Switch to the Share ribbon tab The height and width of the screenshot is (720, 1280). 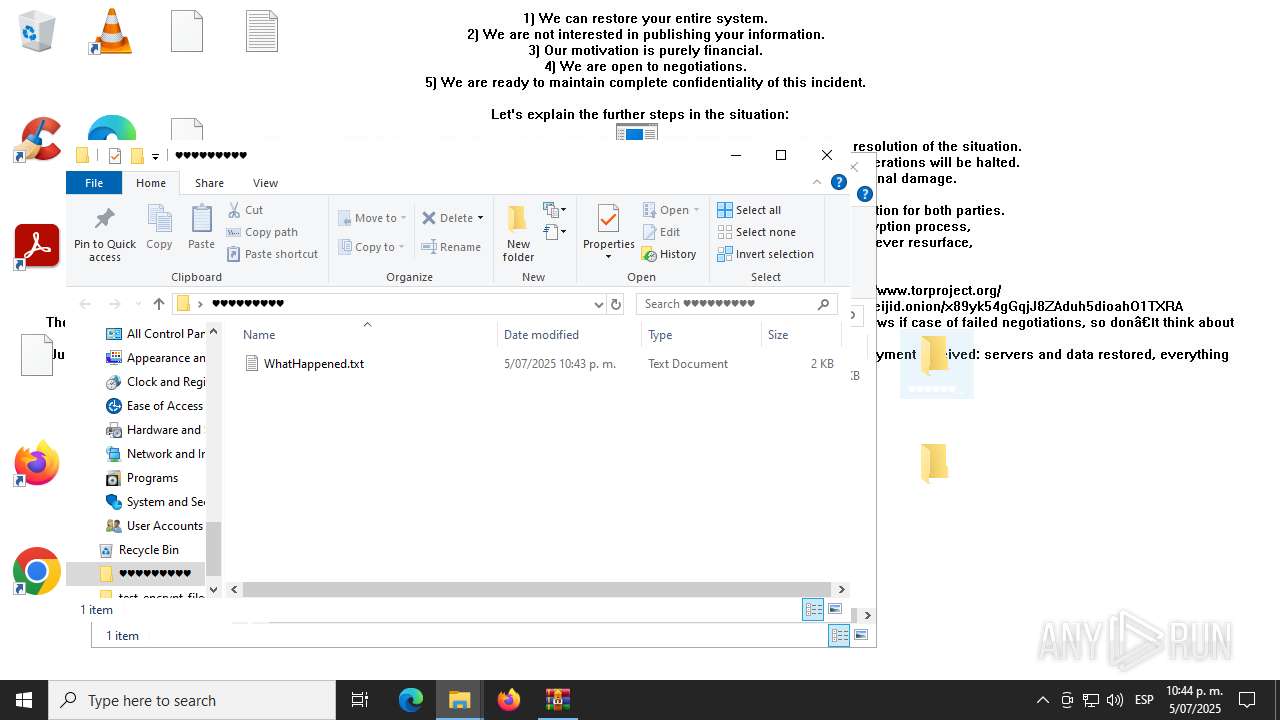(209, 183)
